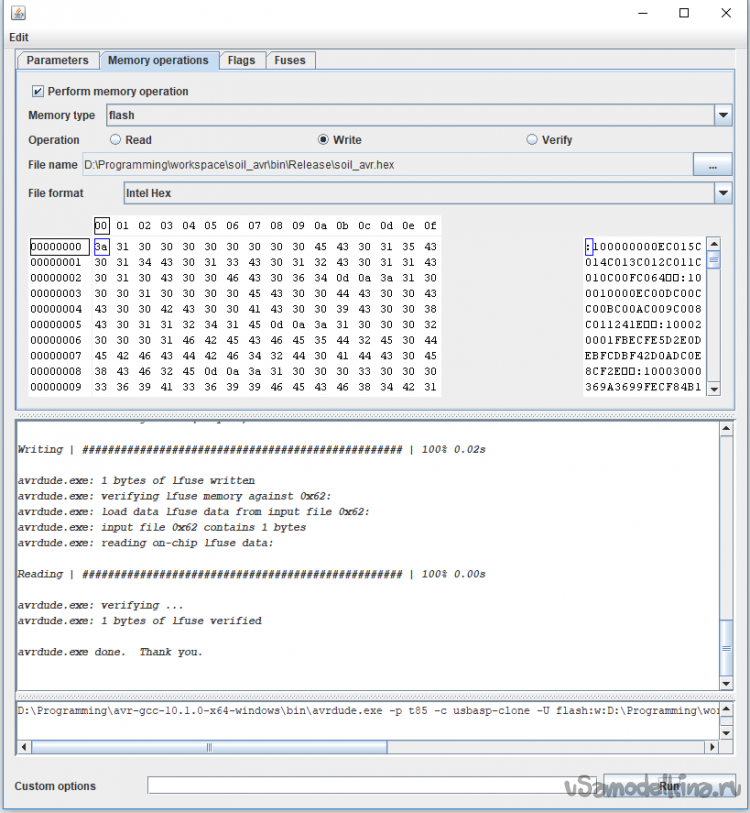Expand the File format Intel Hex dropdown
Image resolution: width=750 pixels, height=813 pixels.
(x=723, y=193)
